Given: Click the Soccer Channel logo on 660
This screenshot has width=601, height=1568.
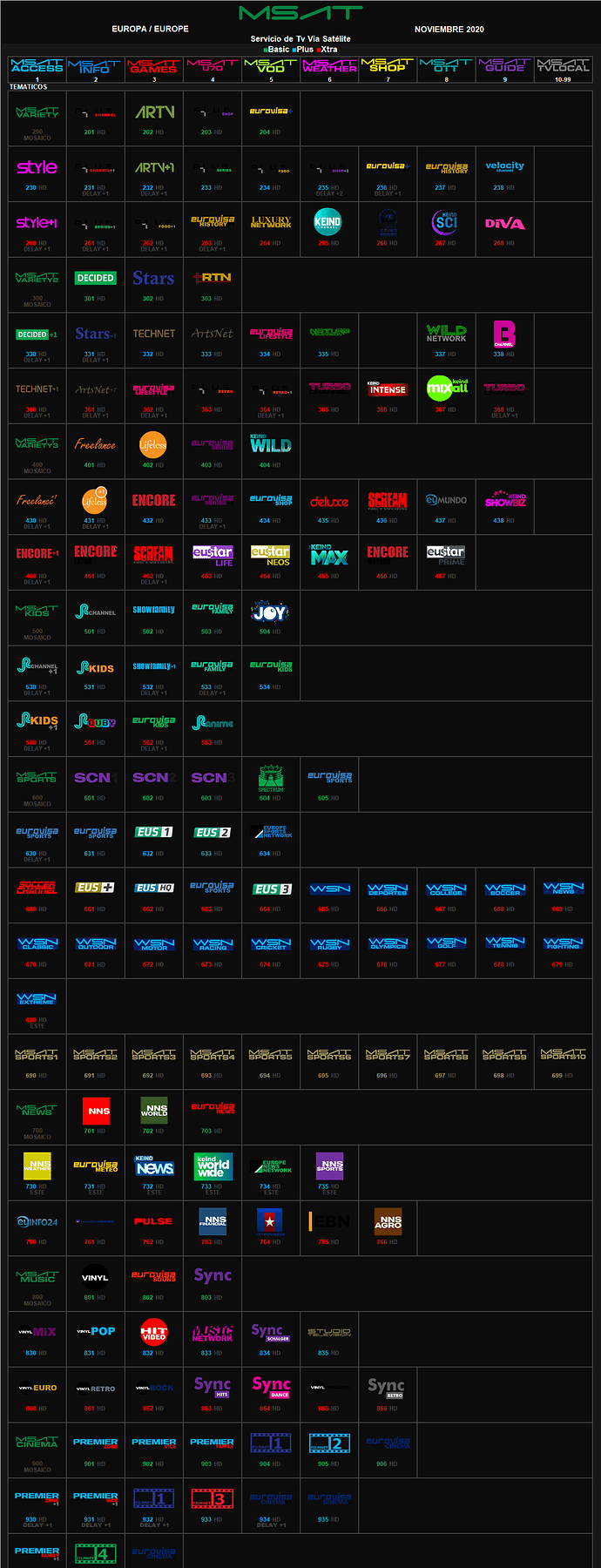Looking at the screenshot, I should [37, 888].
